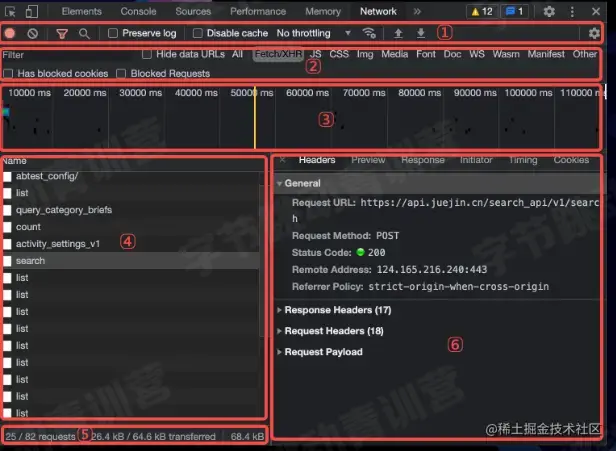Click the export HAR download icon

point(421,33)
